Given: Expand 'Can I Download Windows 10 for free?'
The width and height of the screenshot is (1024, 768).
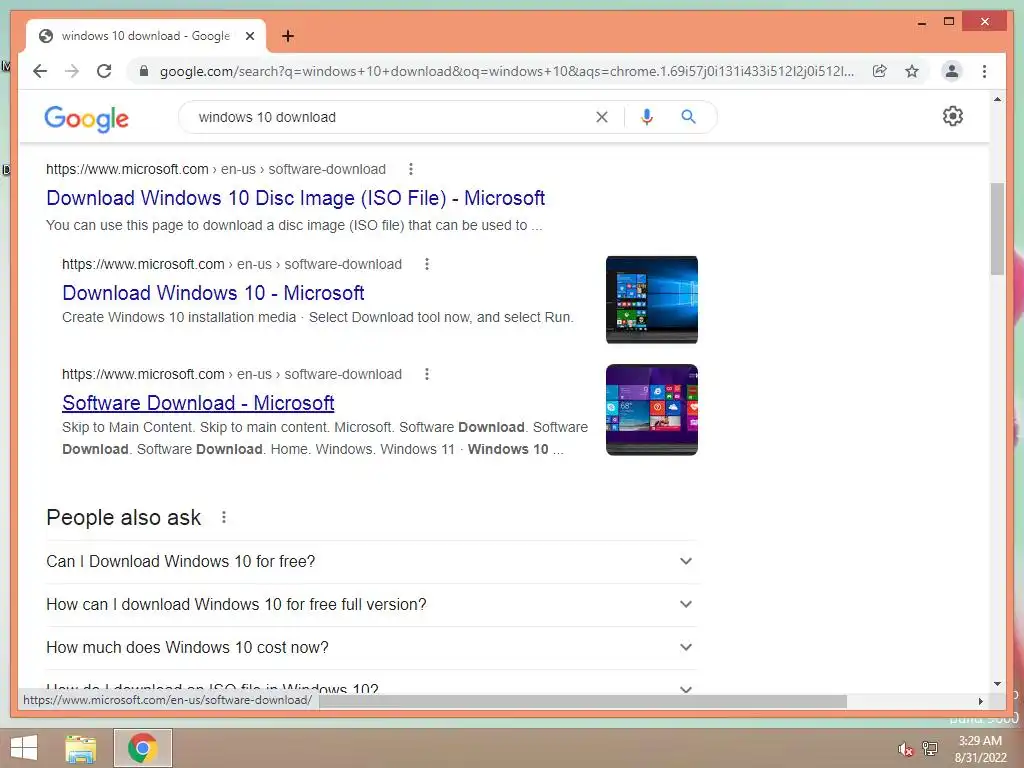Looking at the screenshot, I should tap(370, 562).
